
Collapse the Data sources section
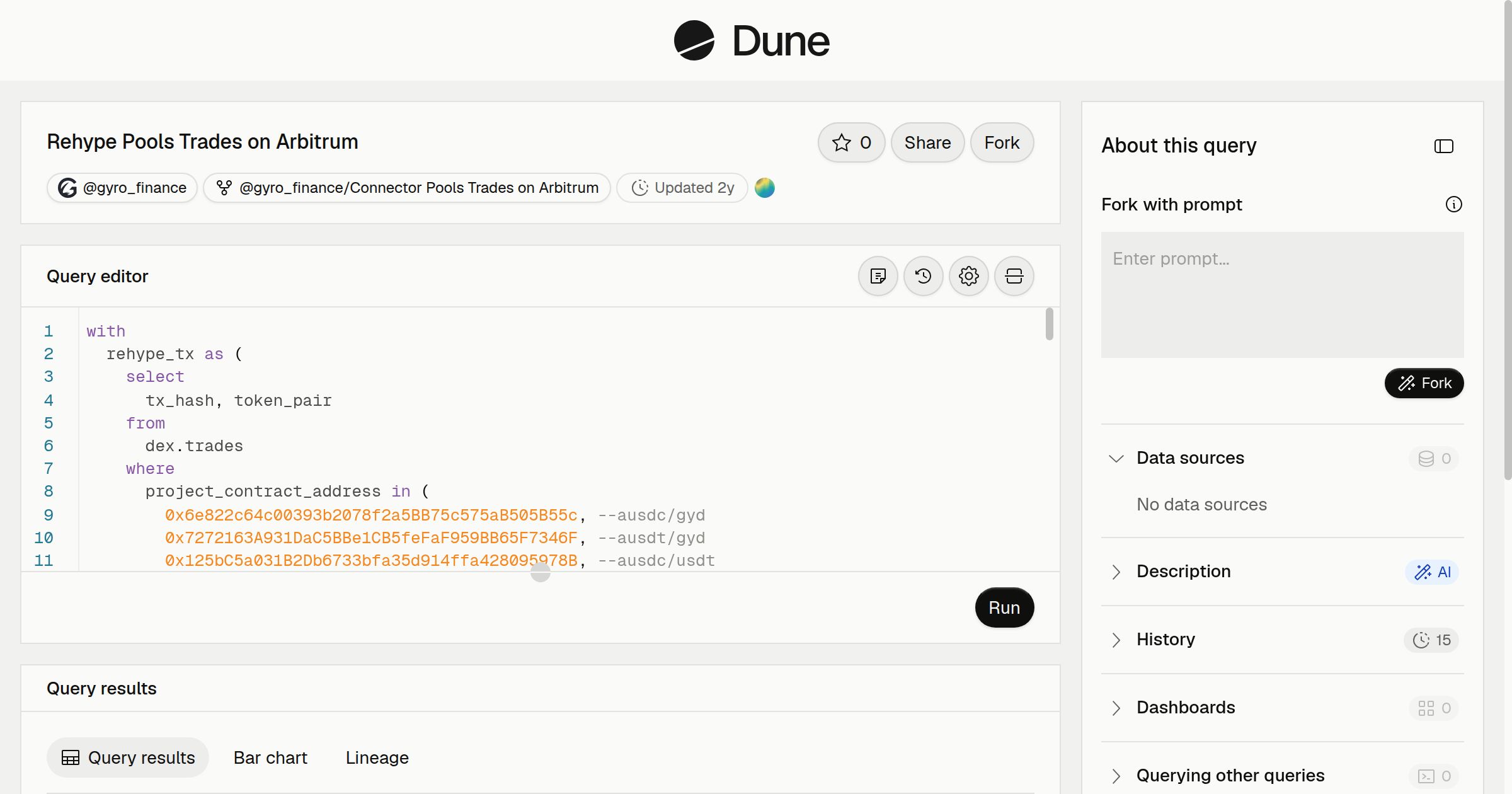tap(1116, 458)
